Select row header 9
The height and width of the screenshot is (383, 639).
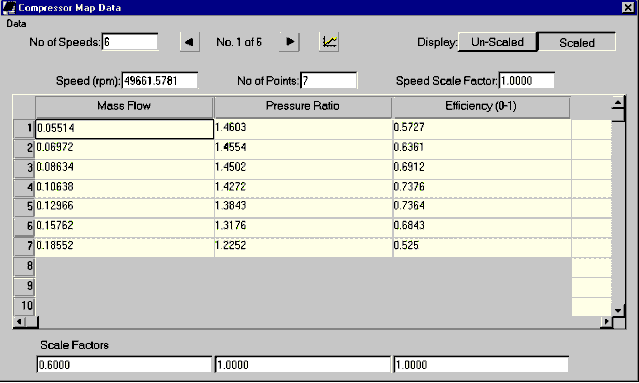tap(24, 286)
